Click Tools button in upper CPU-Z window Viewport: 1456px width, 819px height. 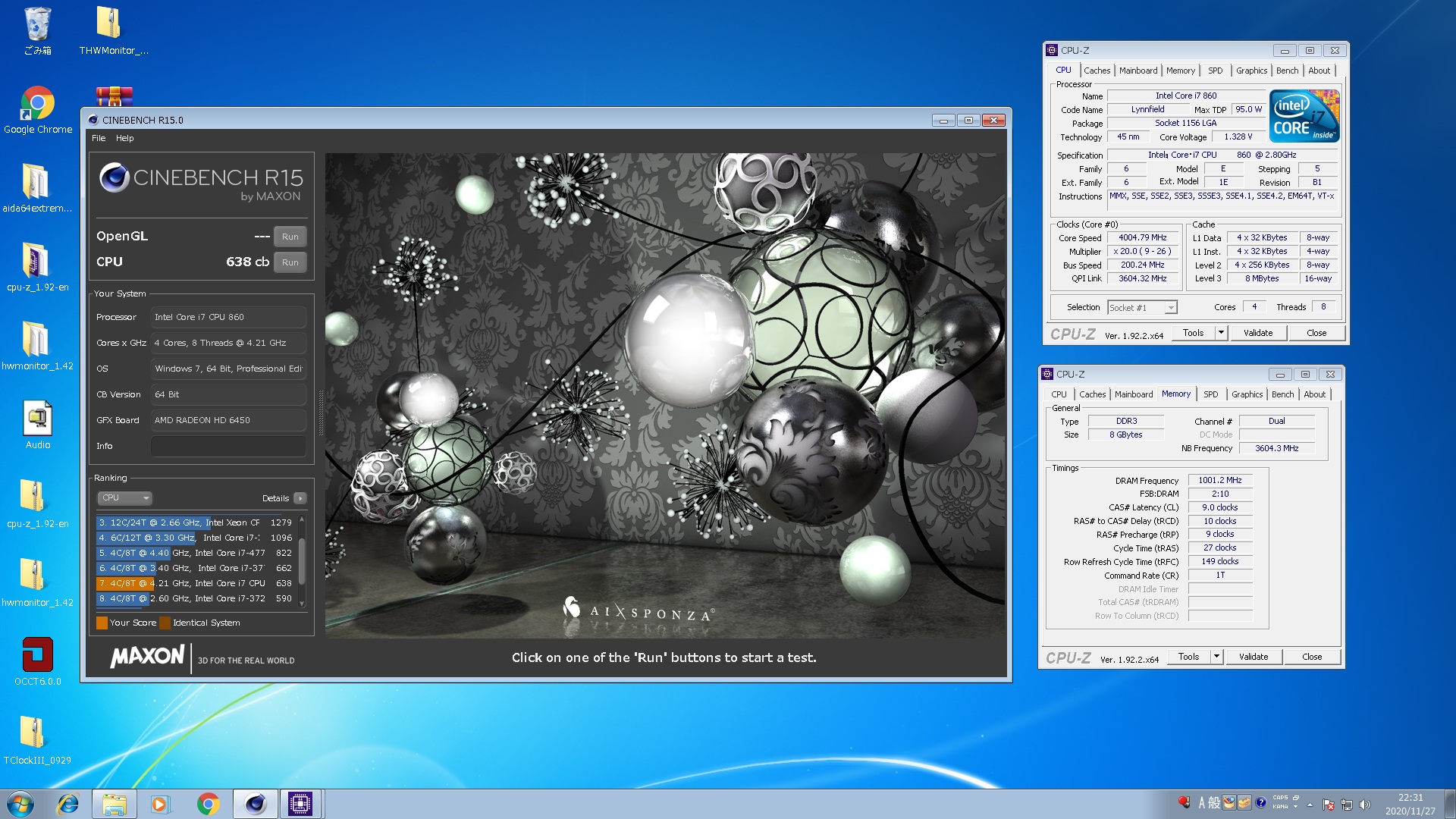coord(1193,333)
